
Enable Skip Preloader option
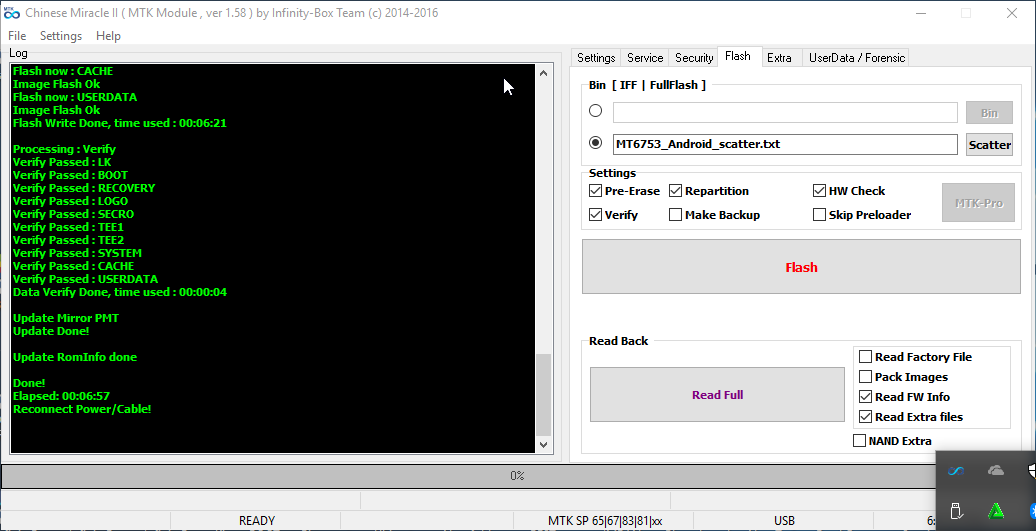pos(819,215)
